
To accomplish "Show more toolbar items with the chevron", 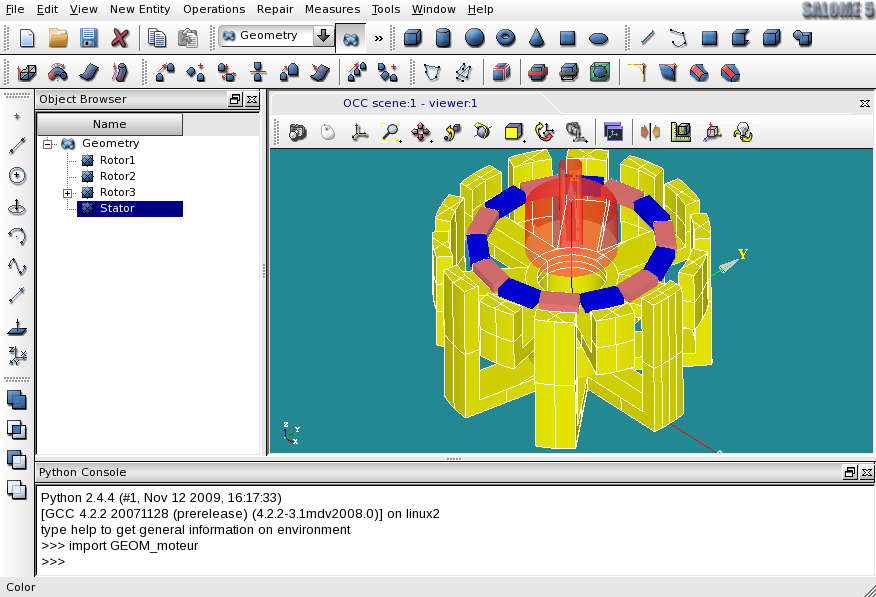I will [x=379, y=39].
